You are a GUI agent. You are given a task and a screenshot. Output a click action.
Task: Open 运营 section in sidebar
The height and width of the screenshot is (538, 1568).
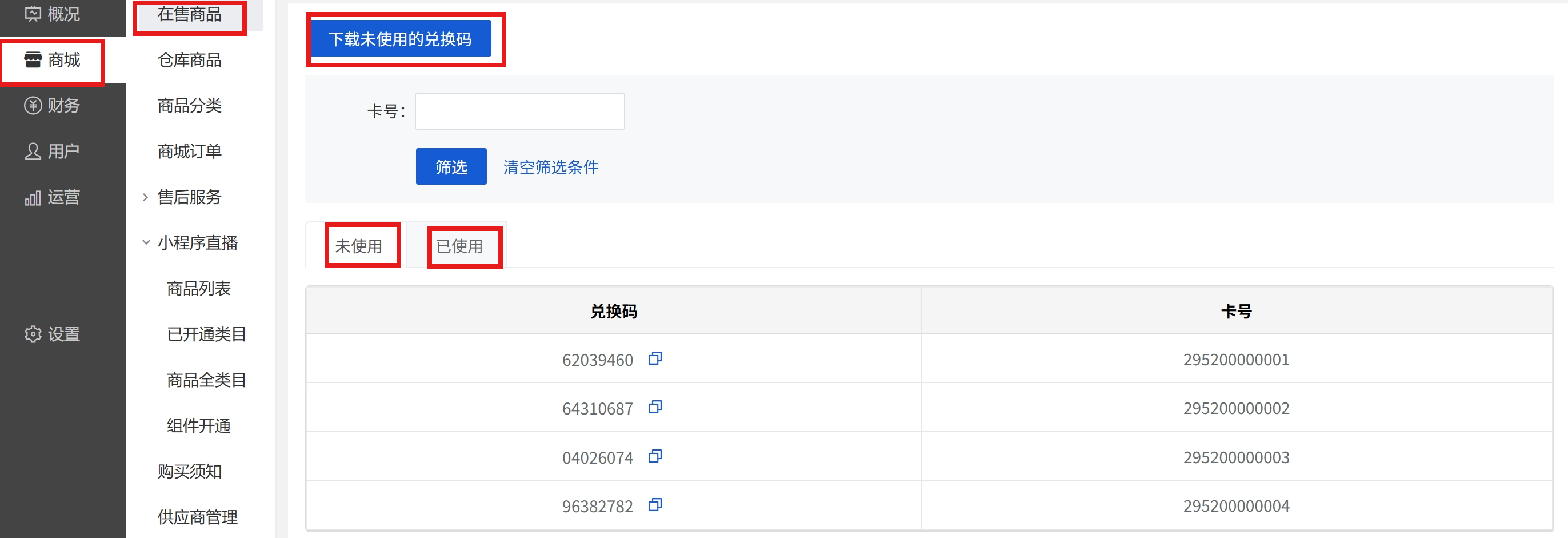tap(53, 197)
